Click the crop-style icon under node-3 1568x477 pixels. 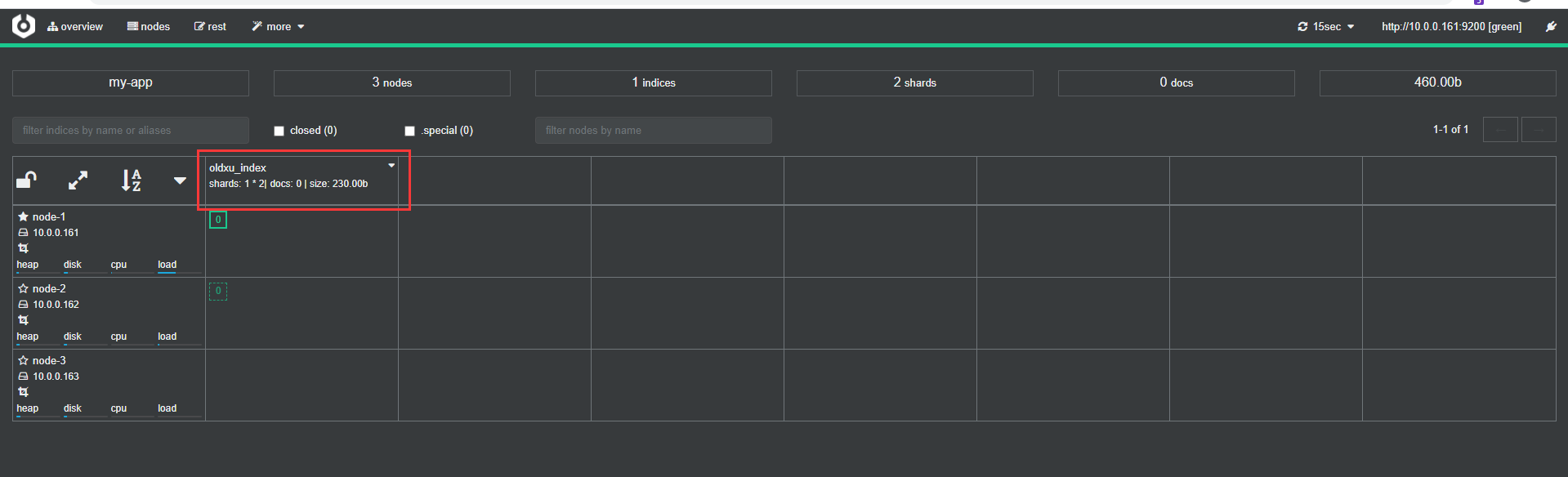tap(23, 392)
